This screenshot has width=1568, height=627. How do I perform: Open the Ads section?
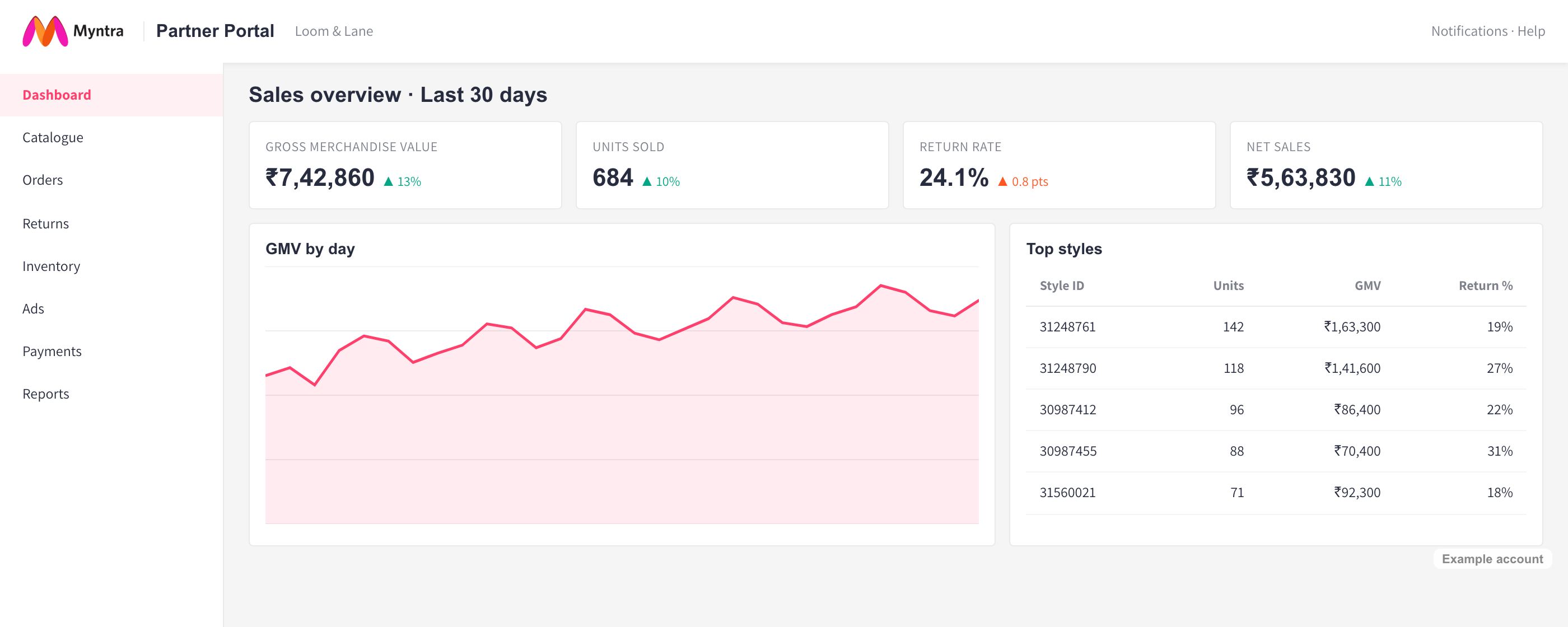click(x=111, y=308)
